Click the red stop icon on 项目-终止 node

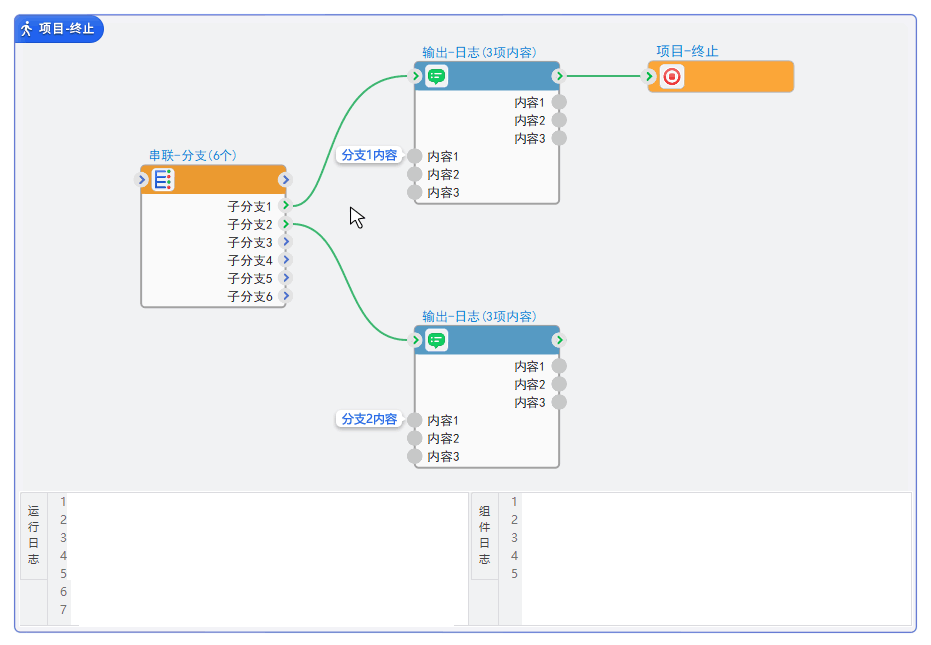coord(672,76)
